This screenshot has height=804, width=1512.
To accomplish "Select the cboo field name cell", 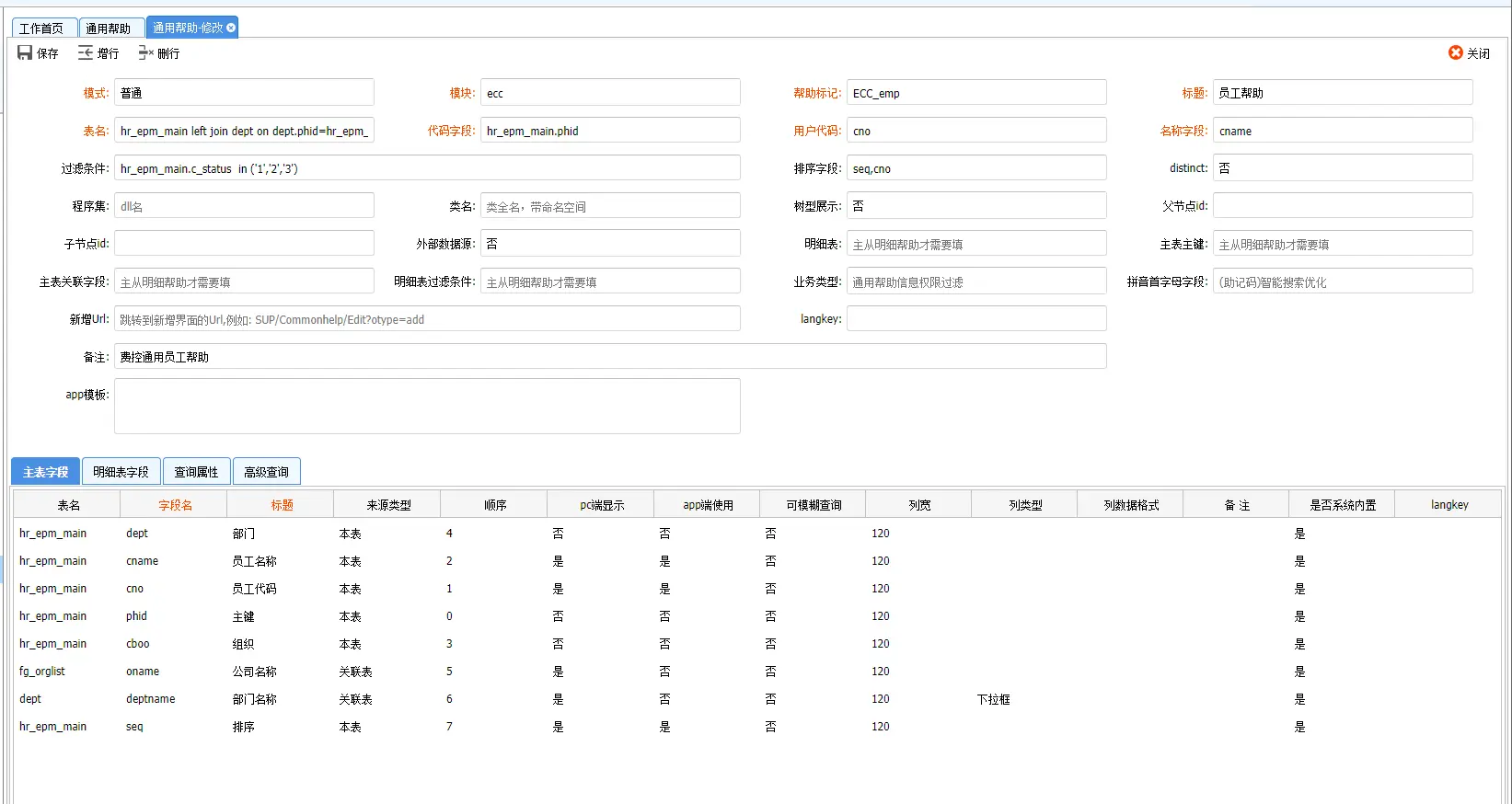I will 174,643.
